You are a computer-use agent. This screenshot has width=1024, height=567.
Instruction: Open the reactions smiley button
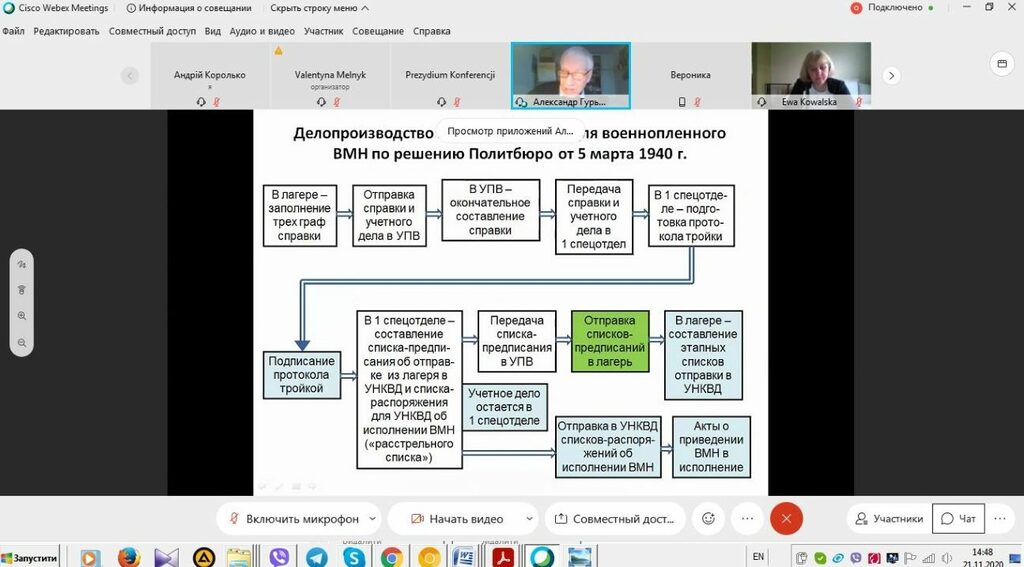pos(708,518)
